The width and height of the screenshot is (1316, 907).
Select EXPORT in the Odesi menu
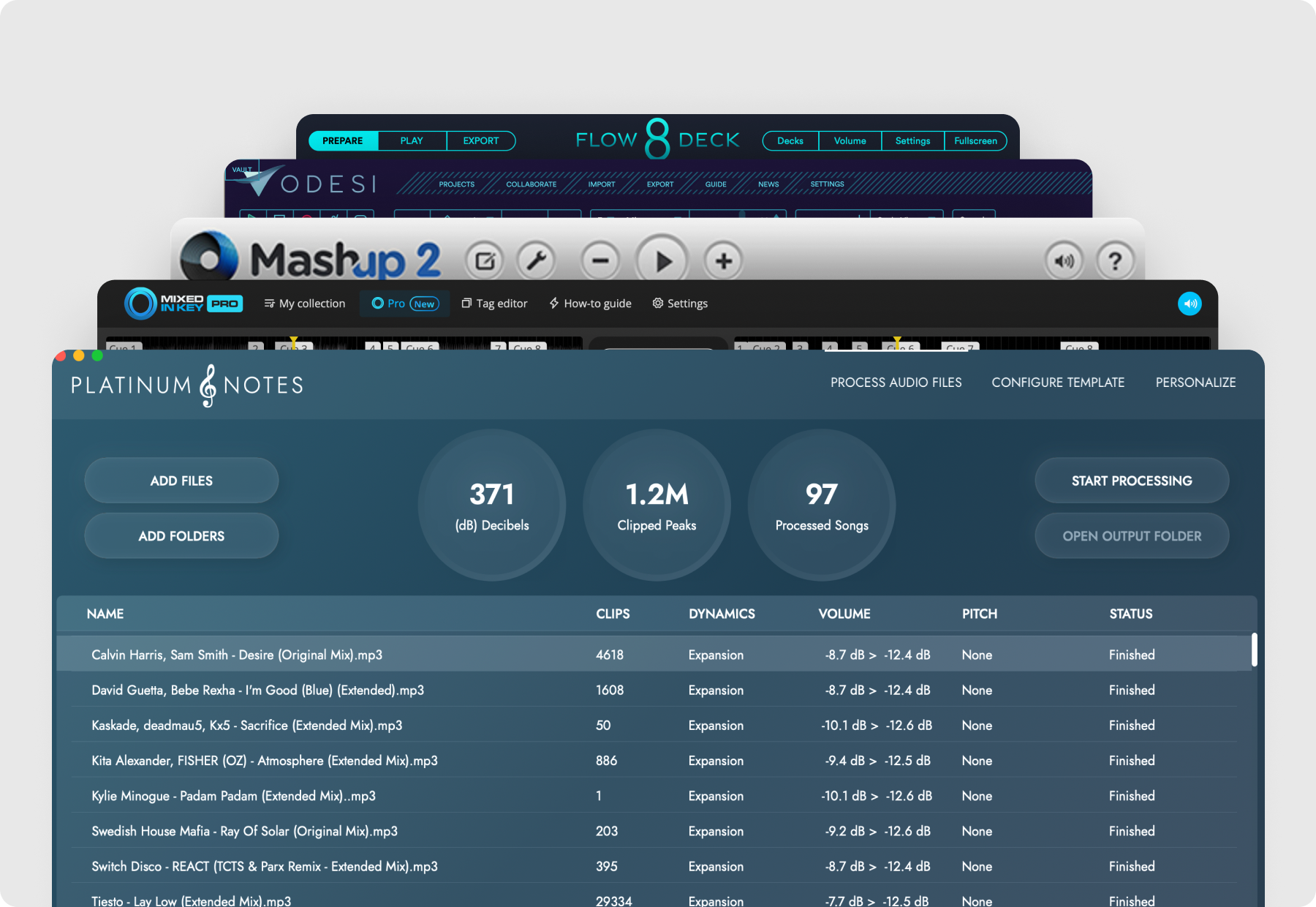[660, 184]
